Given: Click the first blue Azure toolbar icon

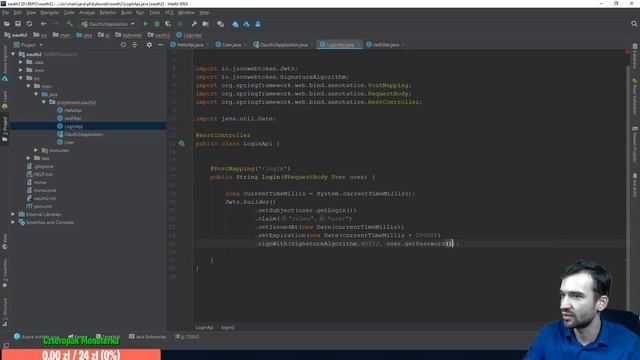Looking at the screenshot, I should point(236,24).
